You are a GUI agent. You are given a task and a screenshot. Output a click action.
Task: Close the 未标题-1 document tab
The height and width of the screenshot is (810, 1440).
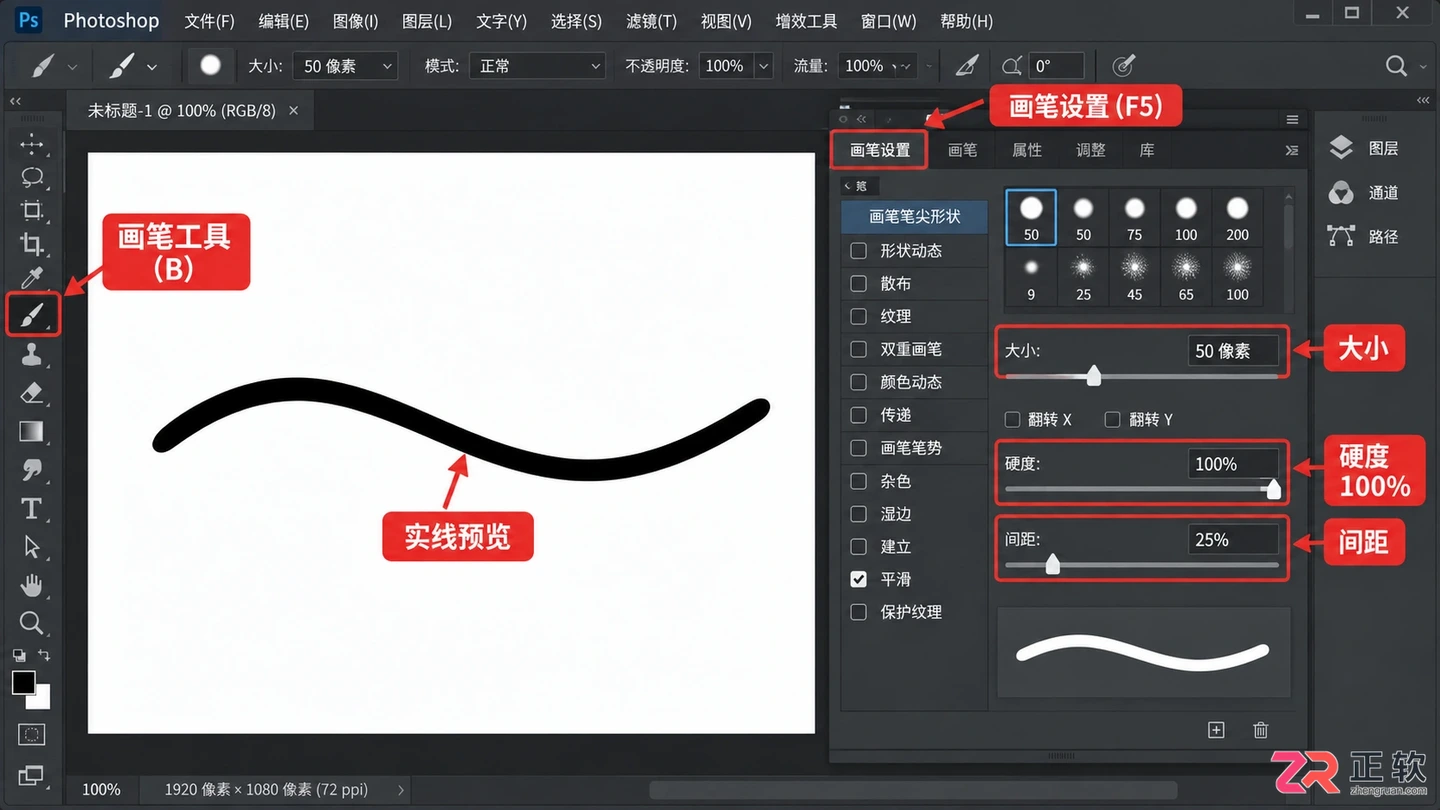(x=293, y=111)
